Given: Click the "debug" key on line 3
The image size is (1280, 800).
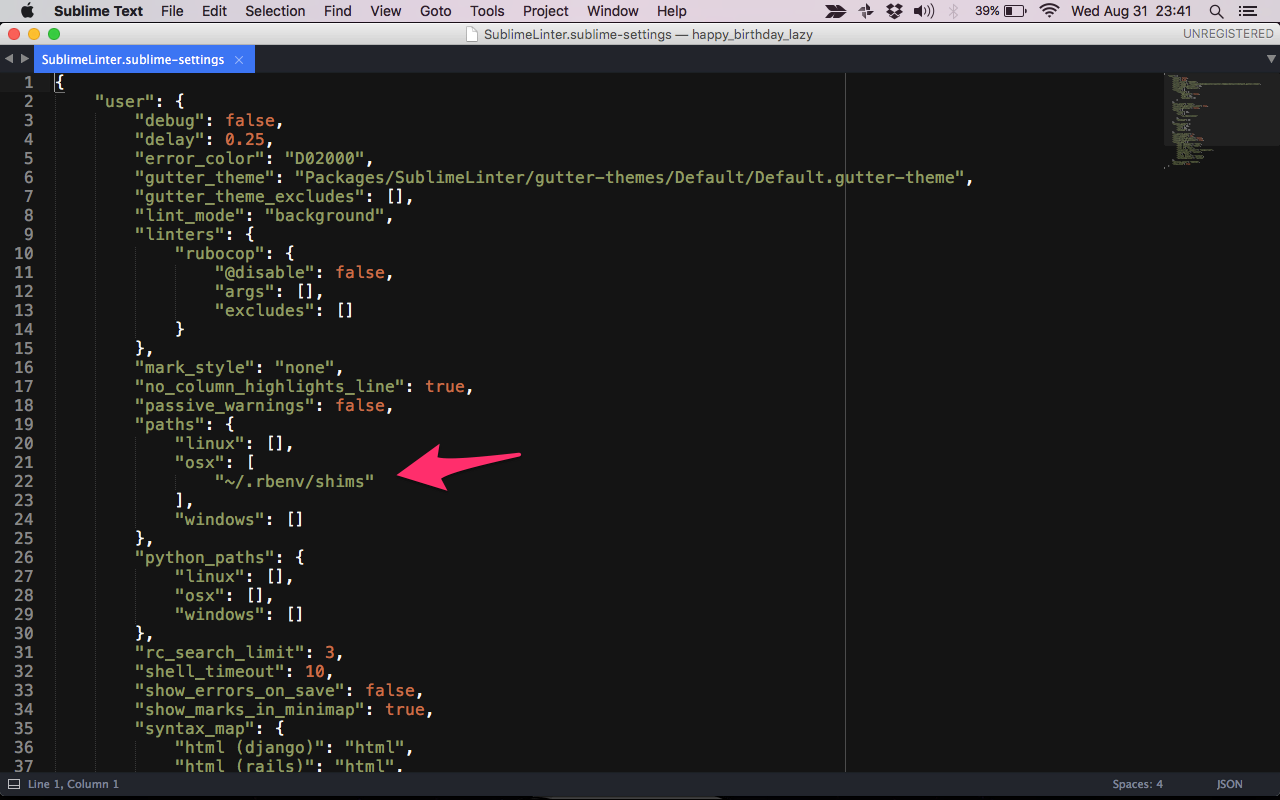Looking at the screenshot, I should coord(170,120).
